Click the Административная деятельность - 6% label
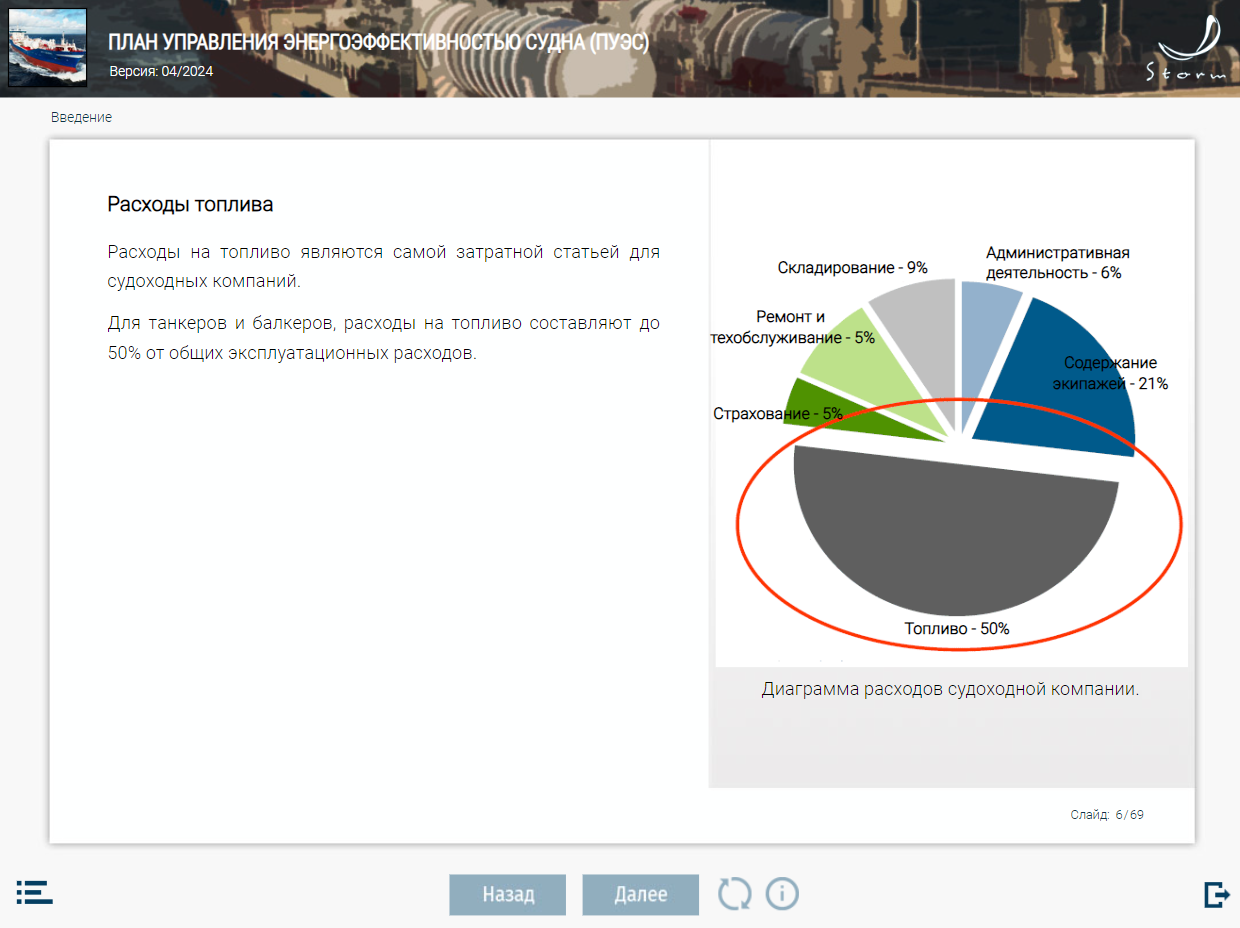1240x928 pixels. pyautogui.click(x=1057, y=262)
